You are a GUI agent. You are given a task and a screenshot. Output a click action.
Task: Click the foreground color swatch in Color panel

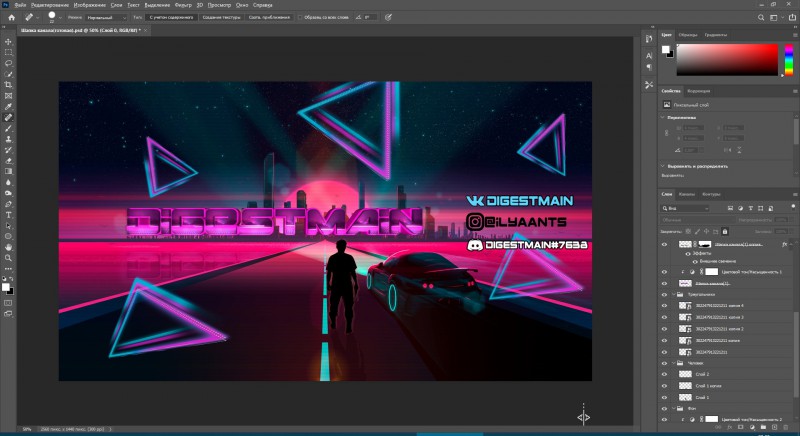coord(666,49)
